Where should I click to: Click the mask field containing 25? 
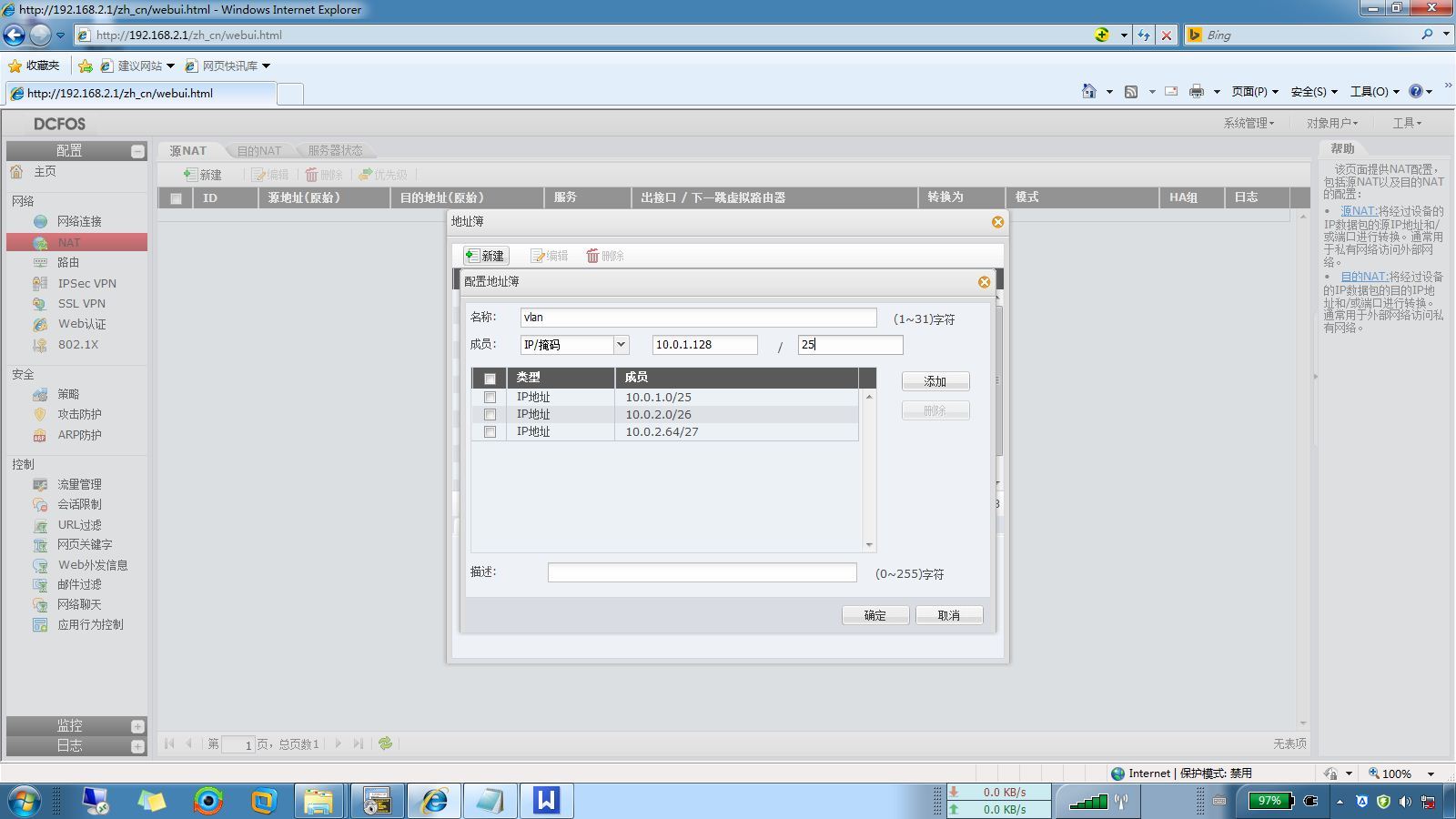click(851, 345)
